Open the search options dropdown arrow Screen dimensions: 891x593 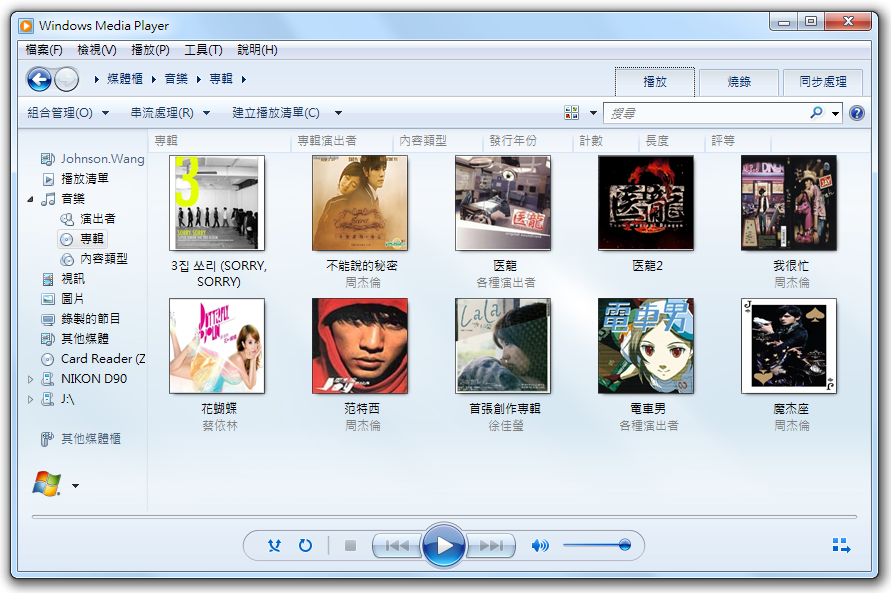(x=835, y=114)
